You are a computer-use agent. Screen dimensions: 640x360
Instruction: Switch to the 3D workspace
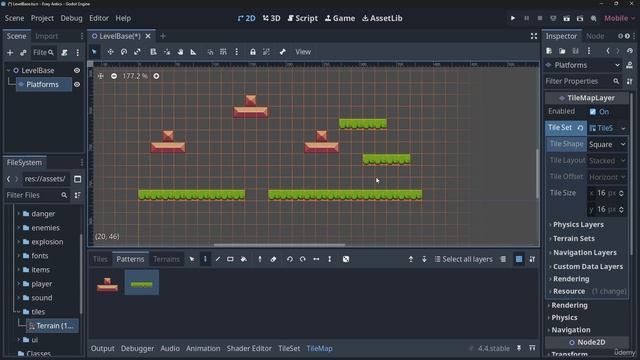pyautogui.click(x=271, y=18)
